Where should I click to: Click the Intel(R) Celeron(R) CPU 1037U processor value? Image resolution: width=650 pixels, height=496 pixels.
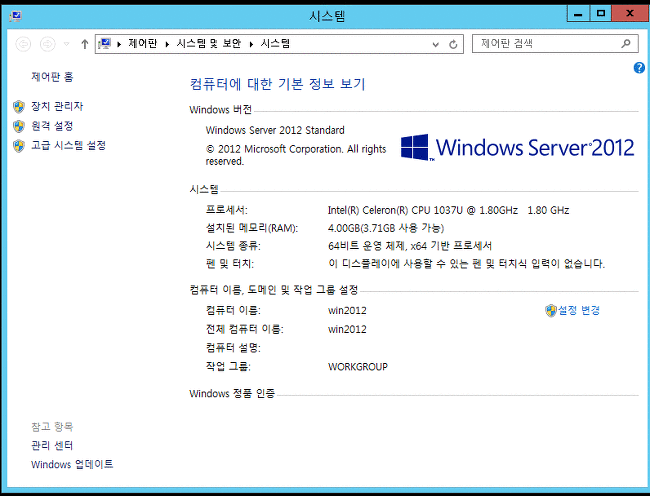coord(448,210)
